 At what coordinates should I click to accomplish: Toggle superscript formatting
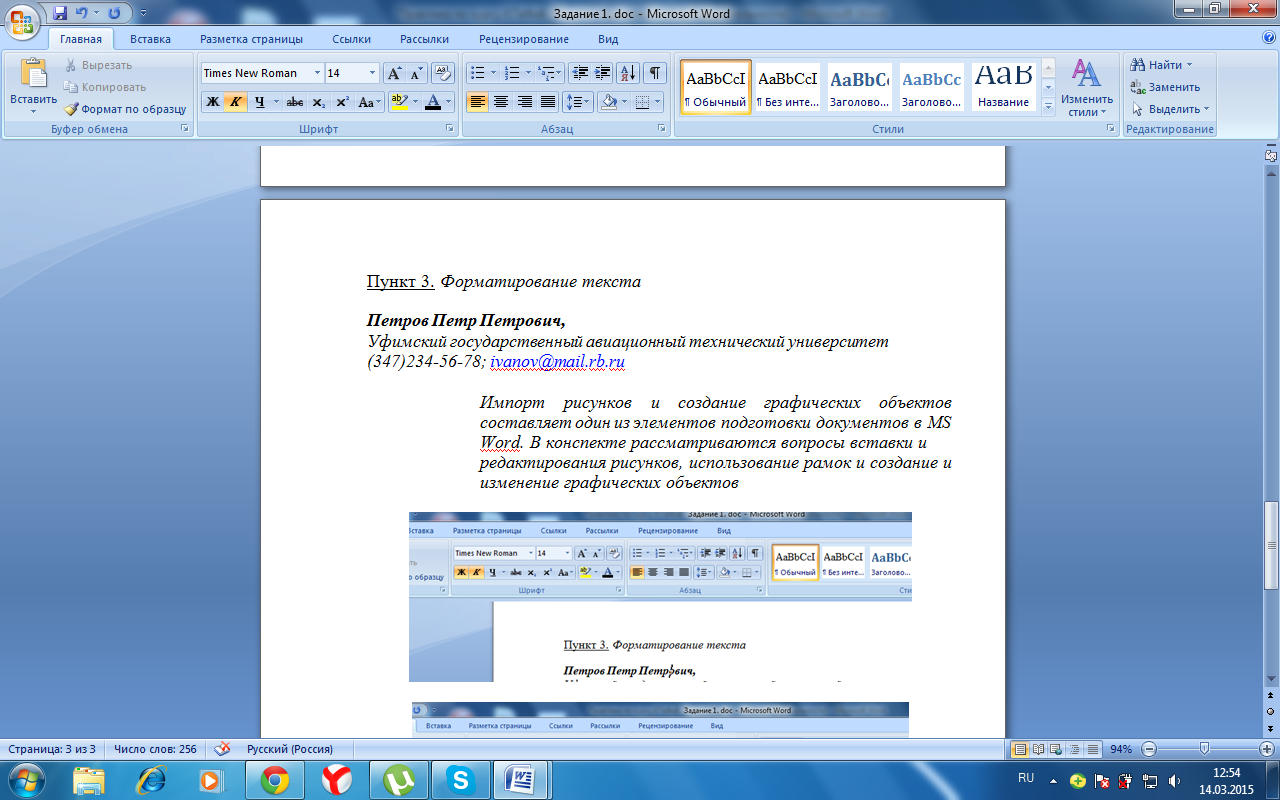(x=342, y=102)
